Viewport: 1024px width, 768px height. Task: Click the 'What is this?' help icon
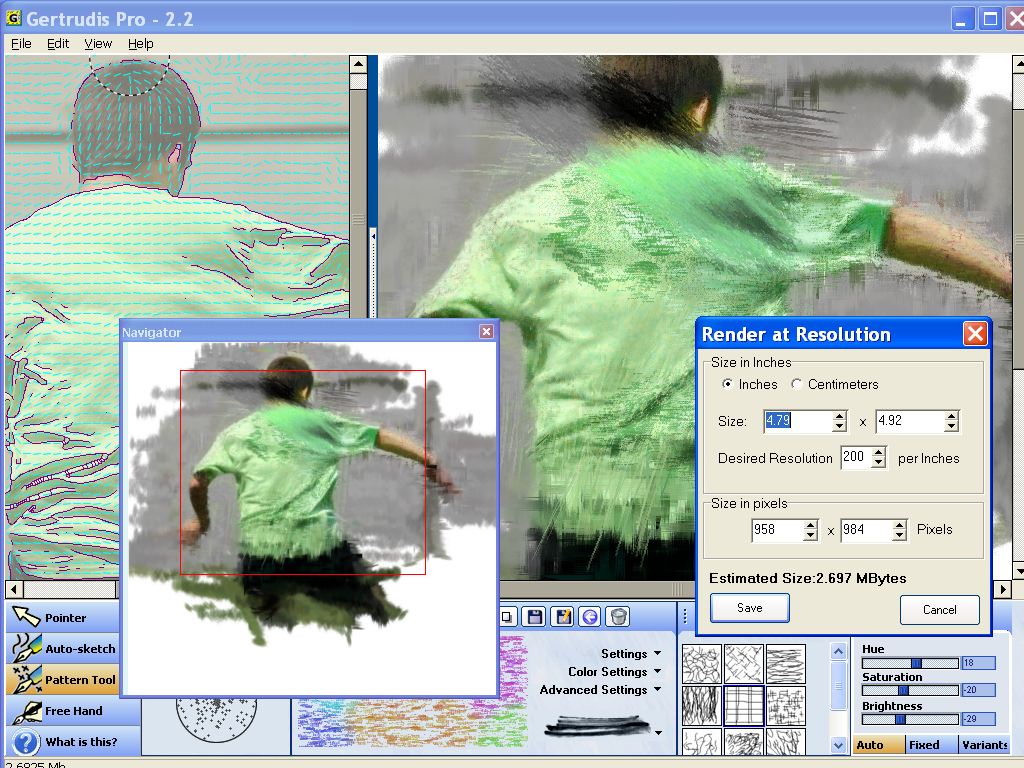pyautogui.click(x=27, y=742)
